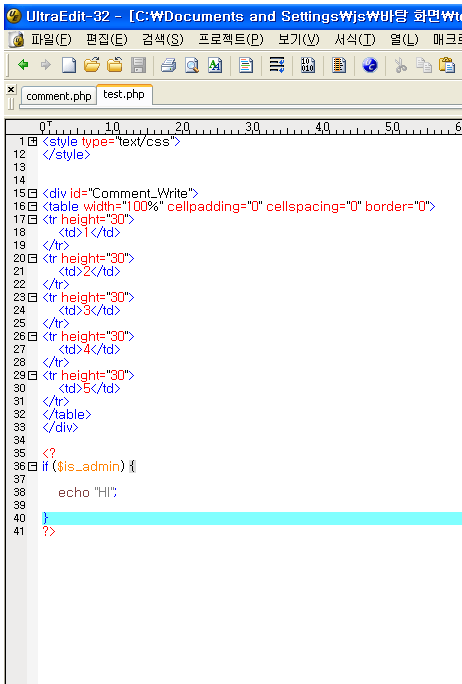Click the <td>3</td> cell on line 24

point(89,311)
